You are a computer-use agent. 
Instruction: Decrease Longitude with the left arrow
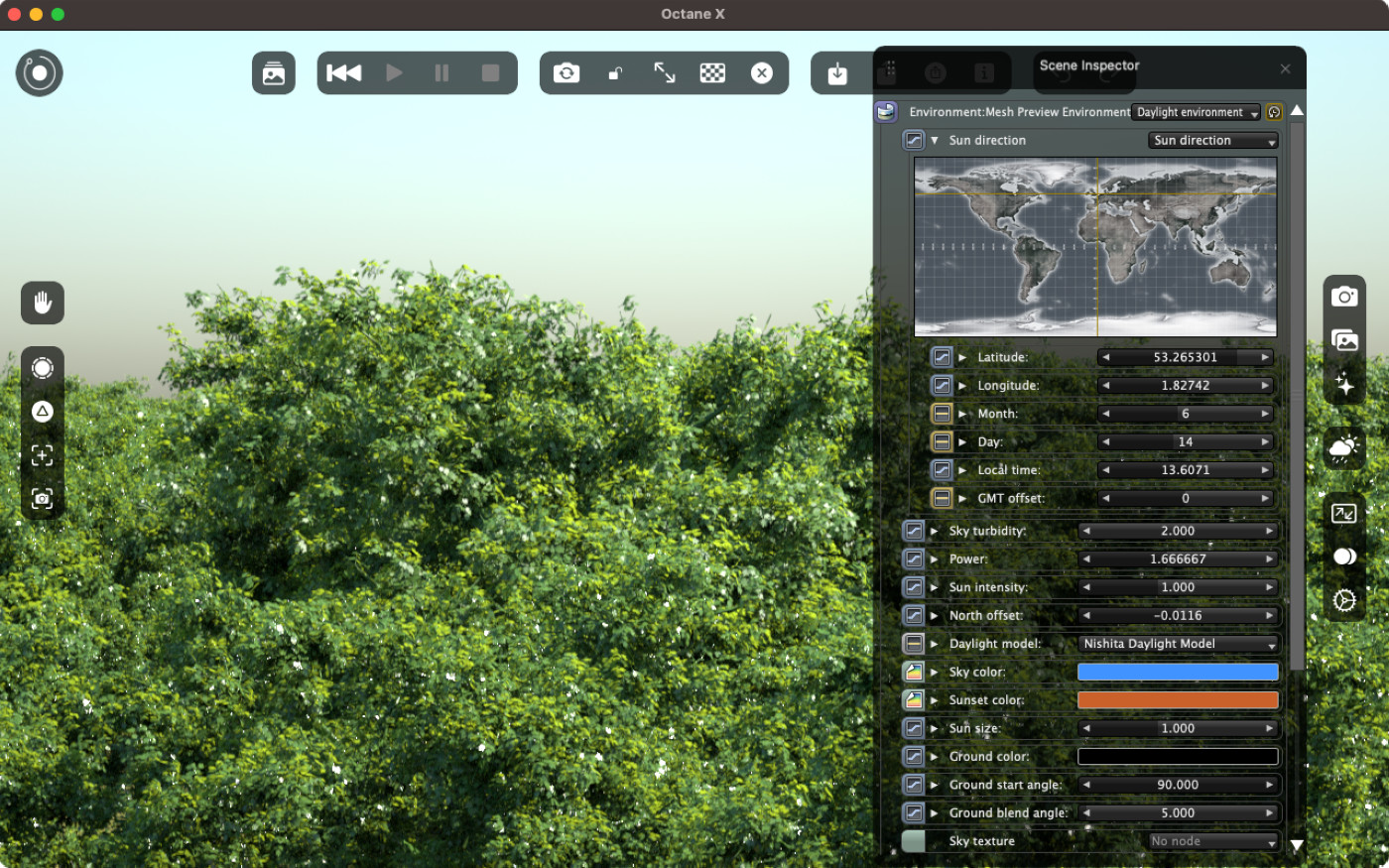[x=1106, y=386]
